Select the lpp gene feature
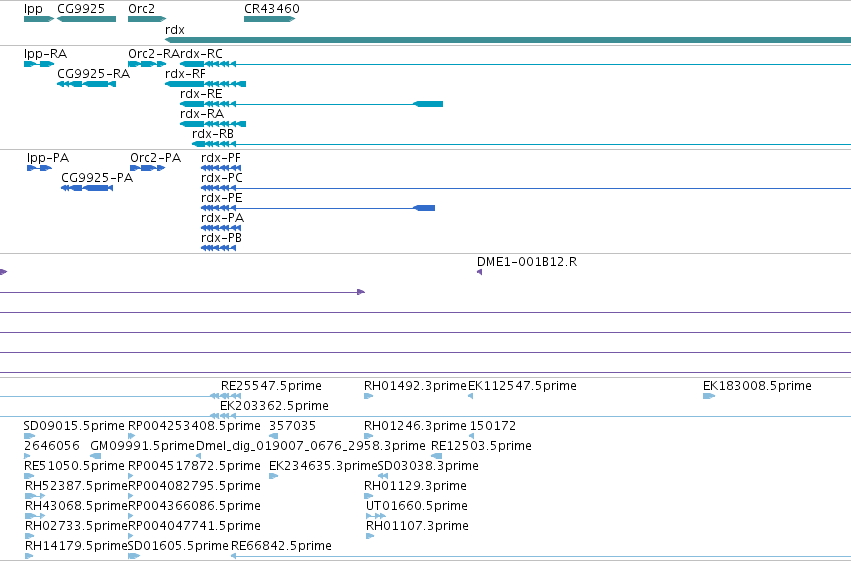The height and width of the screenshot is (561, 851). pyautogui.click(x=39, y=19)
